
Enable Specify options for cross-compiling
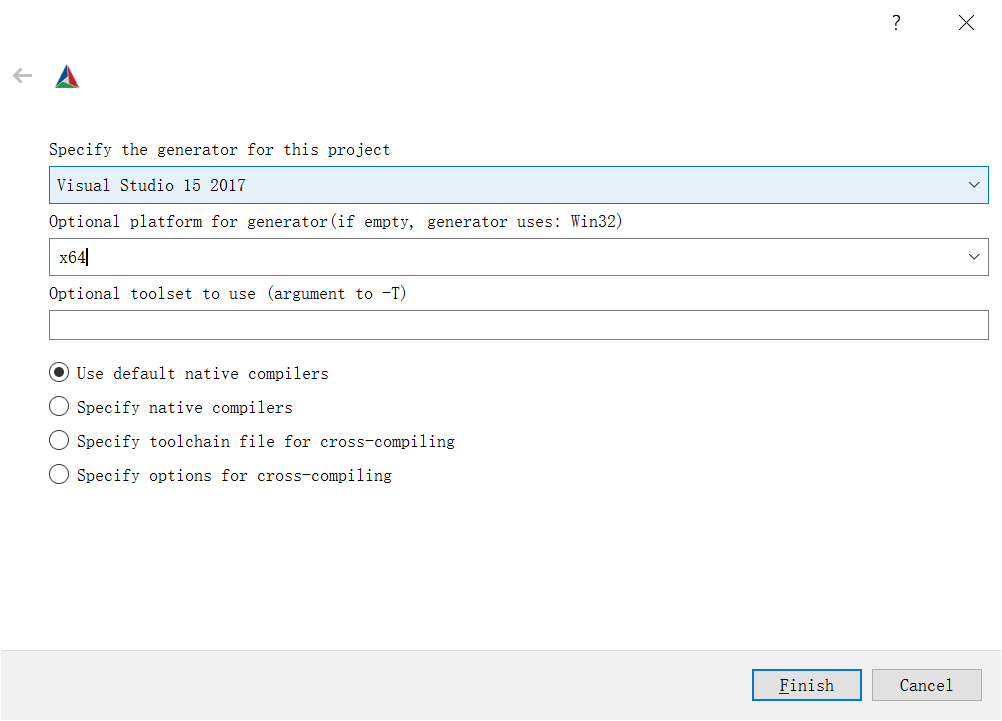pyautogui.click(x=220, y=475)
